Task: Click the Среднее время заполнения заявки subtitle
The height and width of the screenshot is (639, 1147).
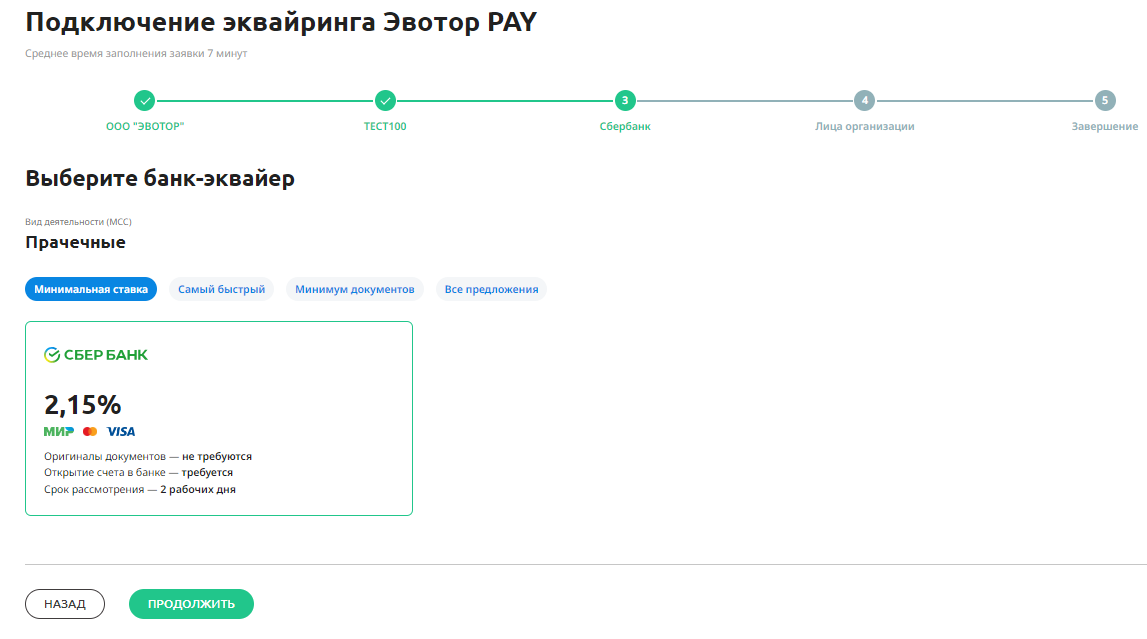Action: pyautogui.click(x=136, y=53)
